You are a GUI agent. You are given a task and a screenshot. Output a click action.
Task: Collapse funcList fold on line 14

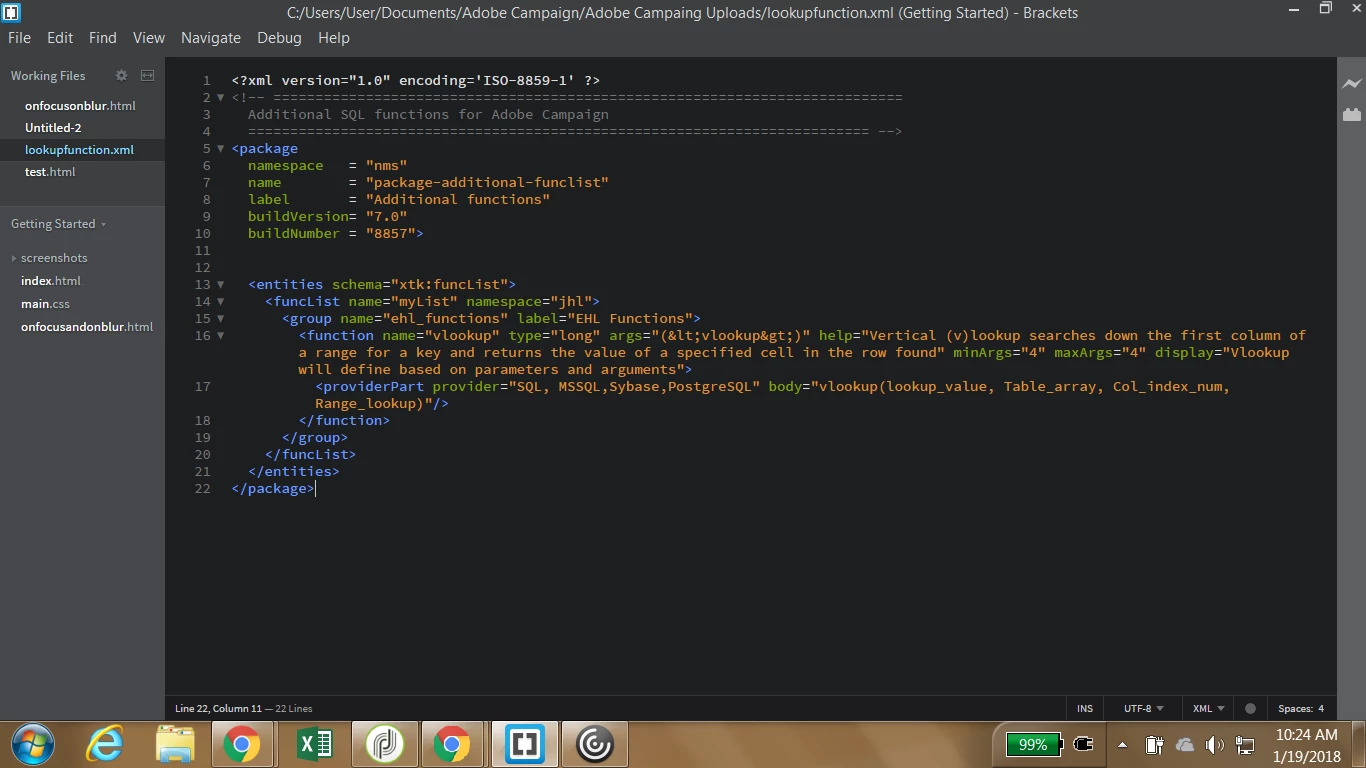tap(221, 302)
